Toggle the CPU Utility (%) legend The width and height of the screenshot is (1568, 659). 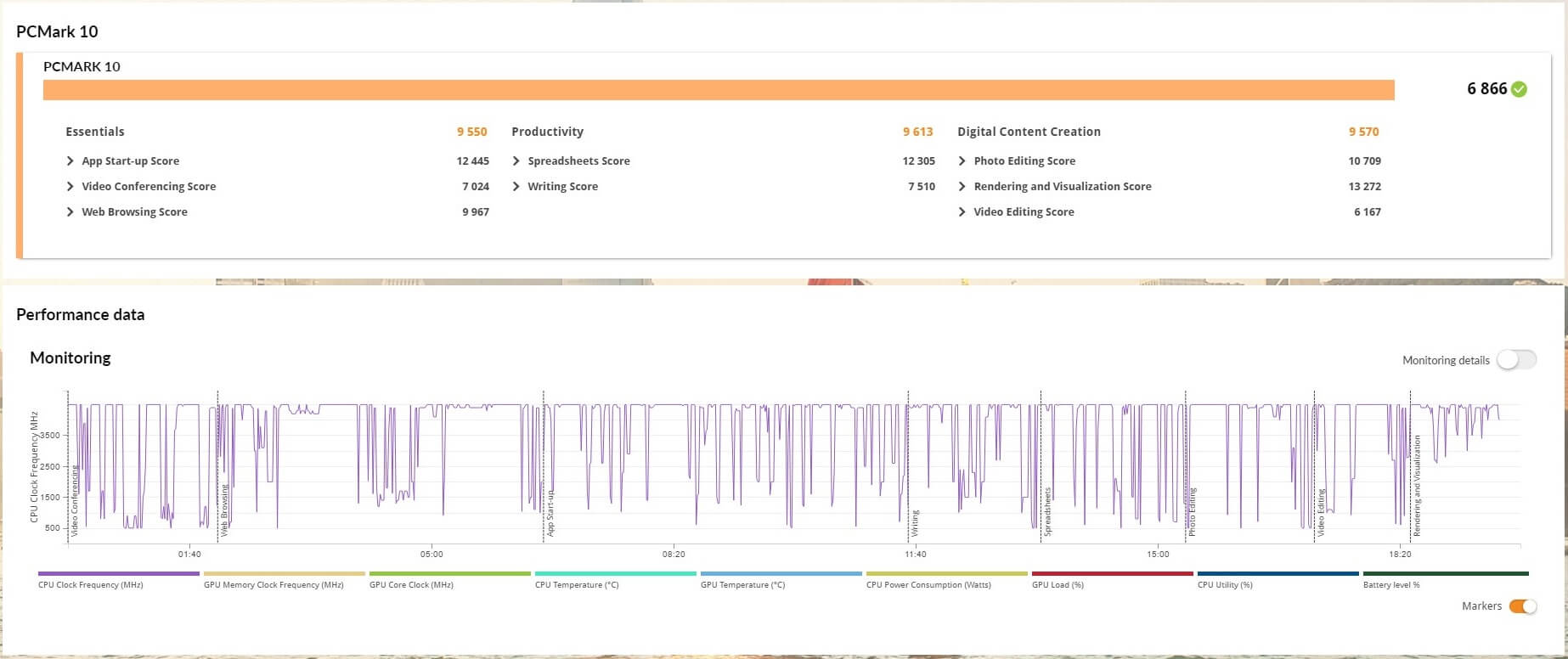tap(1278, 580)
